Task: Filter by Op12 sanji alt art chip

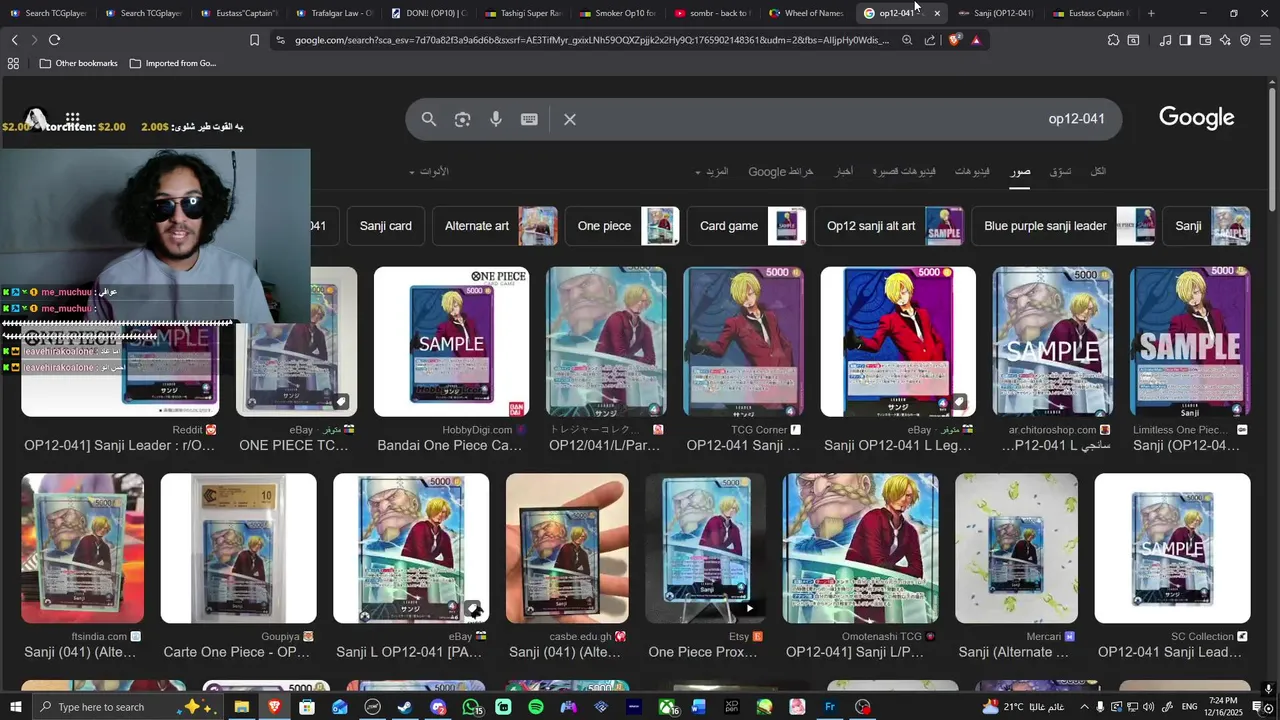Action: tap(889, 226)
